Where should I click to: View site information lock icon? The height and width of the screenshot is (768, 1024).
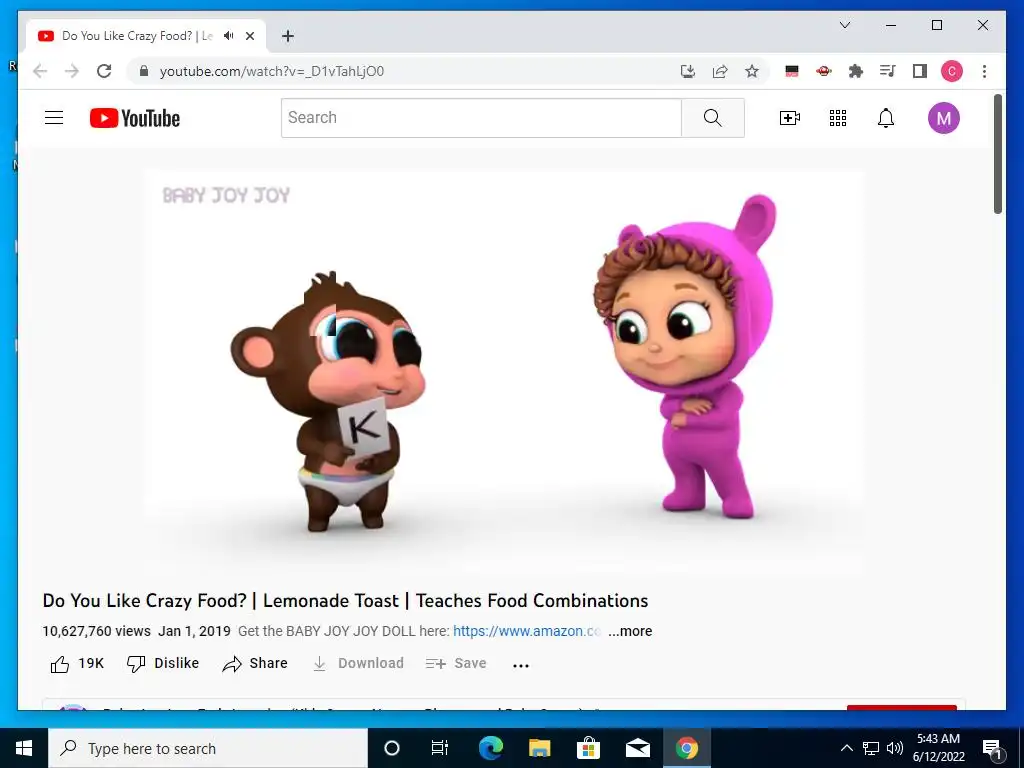click(x=144, y=71)
